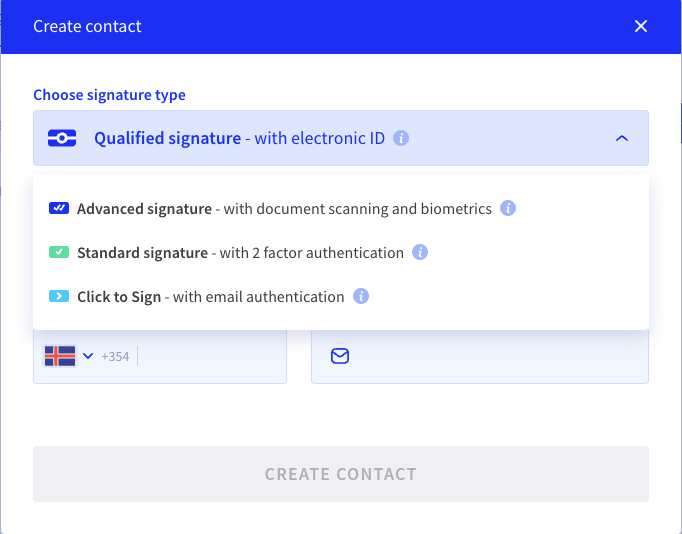Close the Create contact dialog
The width and height of the screenshot is (682, 534).
[641, 26]
